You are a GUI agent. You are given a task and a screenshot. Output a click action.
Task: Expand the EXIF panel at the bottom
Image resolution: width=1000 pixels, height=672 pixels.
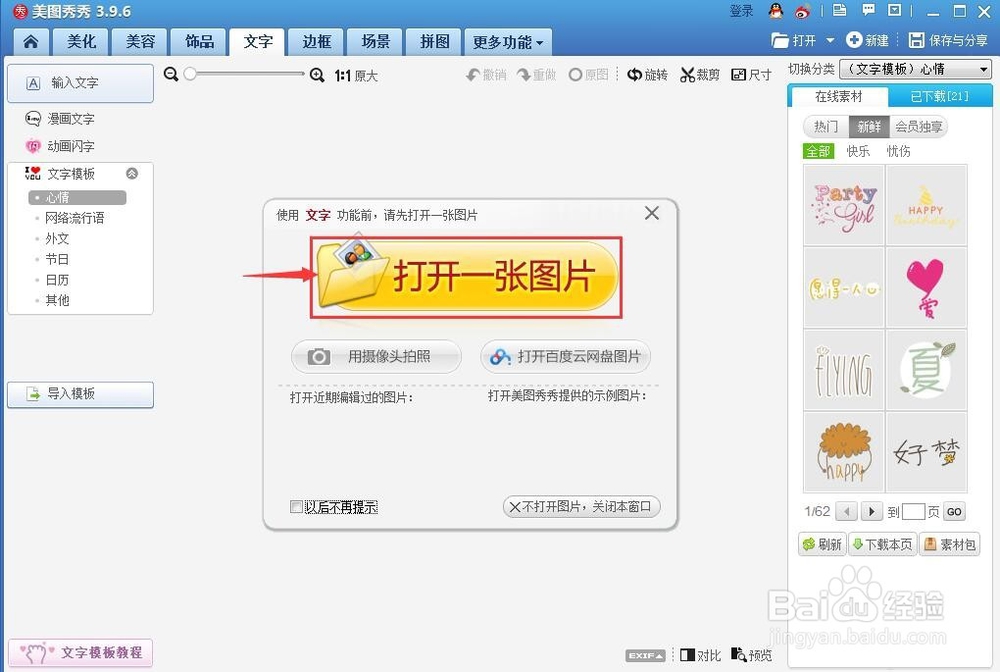tap(645, 655)
